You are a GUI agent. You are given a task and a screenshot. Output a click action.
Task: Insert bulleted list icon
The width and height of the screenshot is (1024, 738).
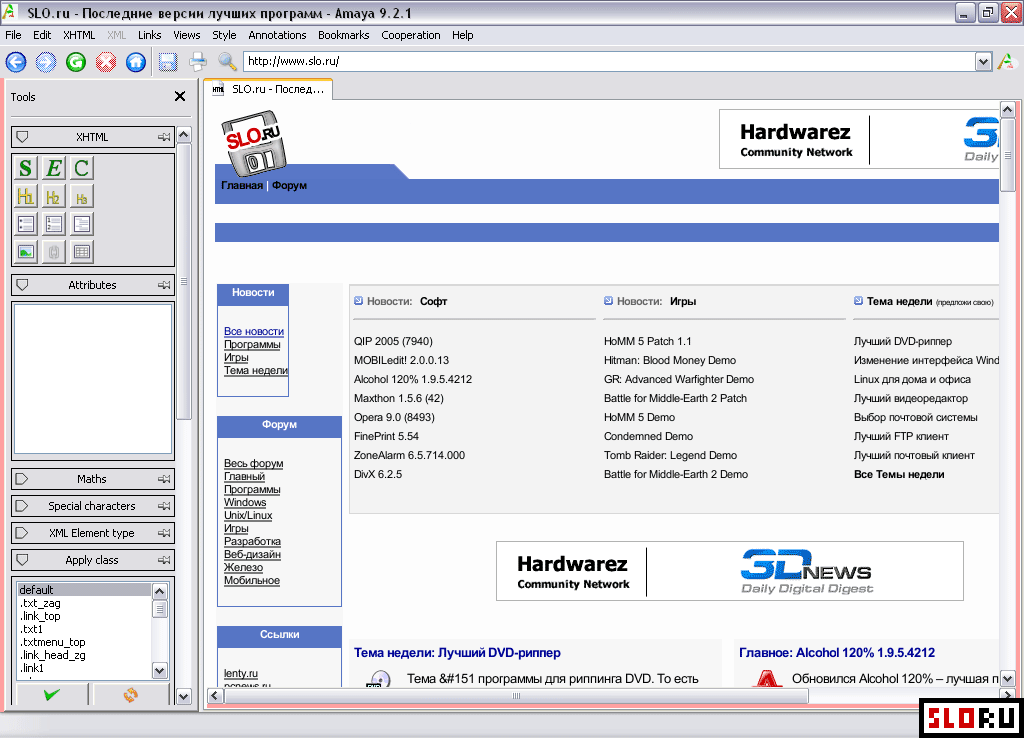pos(25,224)
